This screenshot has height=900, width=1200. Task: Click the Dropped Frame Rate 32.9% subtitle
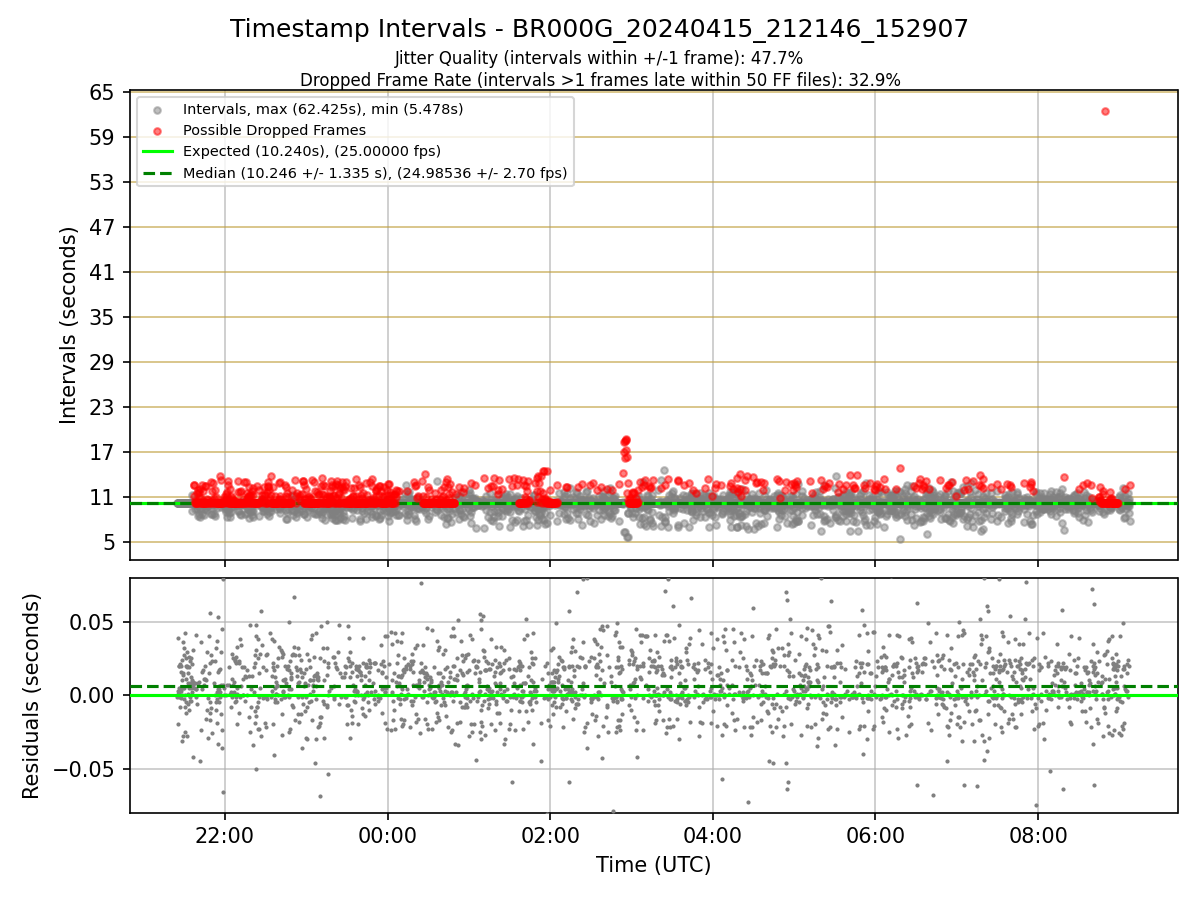600,80
